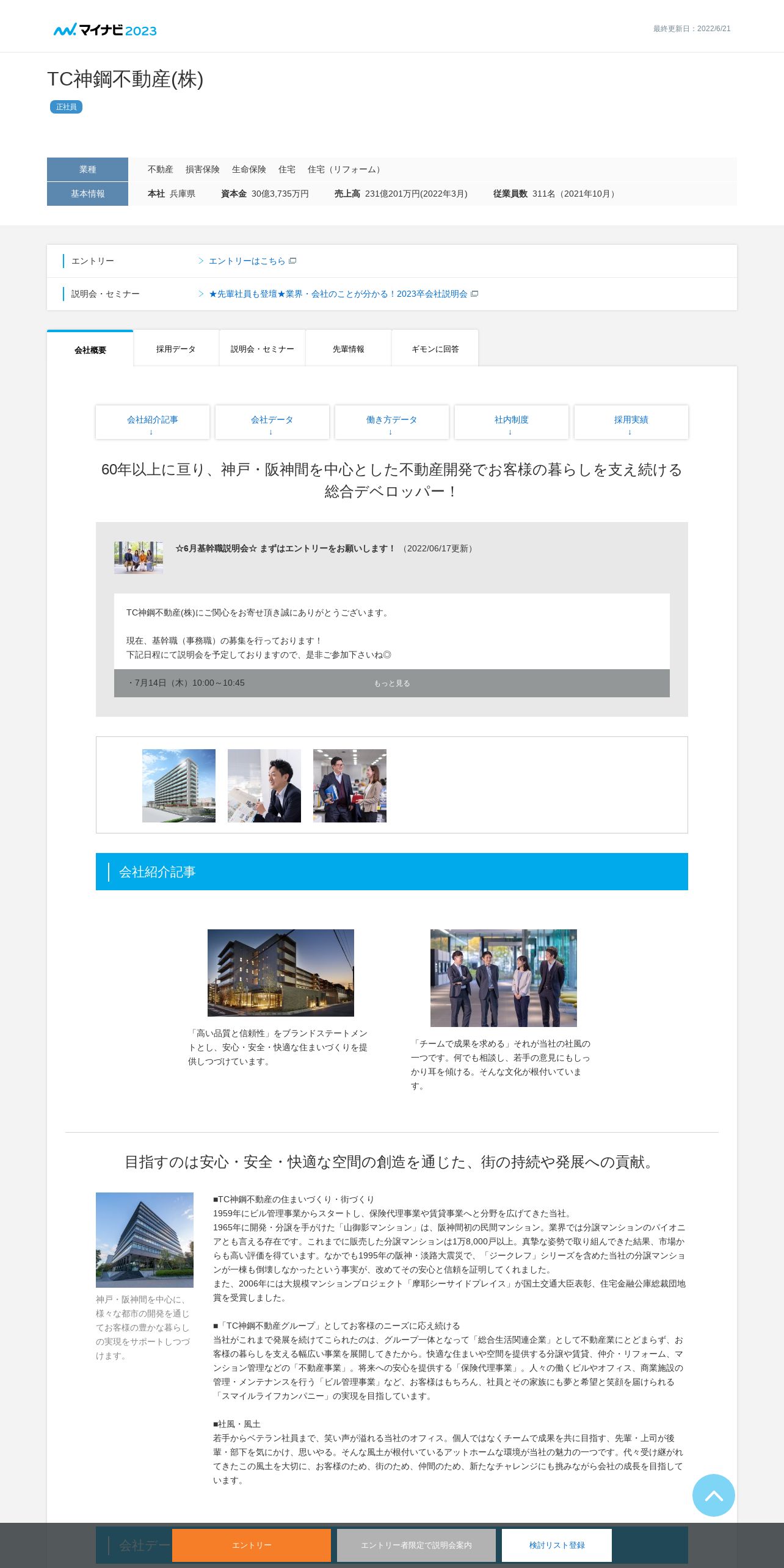The image size is (784, 1568).
Task: Click the 損害保険 industry text
Action: pos(203,169)
